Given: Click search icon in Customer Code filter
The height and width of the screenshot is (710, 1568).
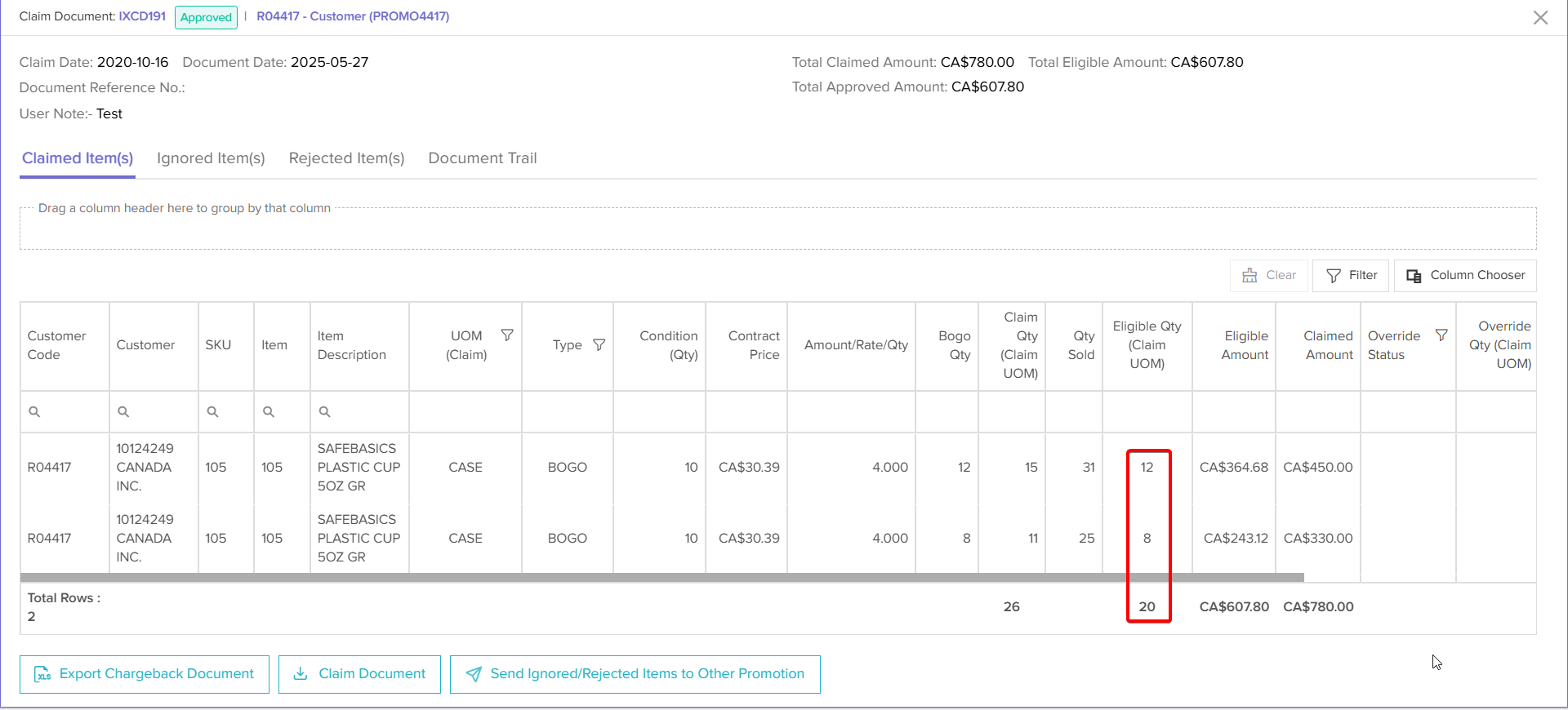Looking at the screenshot, I should (x=34, y=412).
